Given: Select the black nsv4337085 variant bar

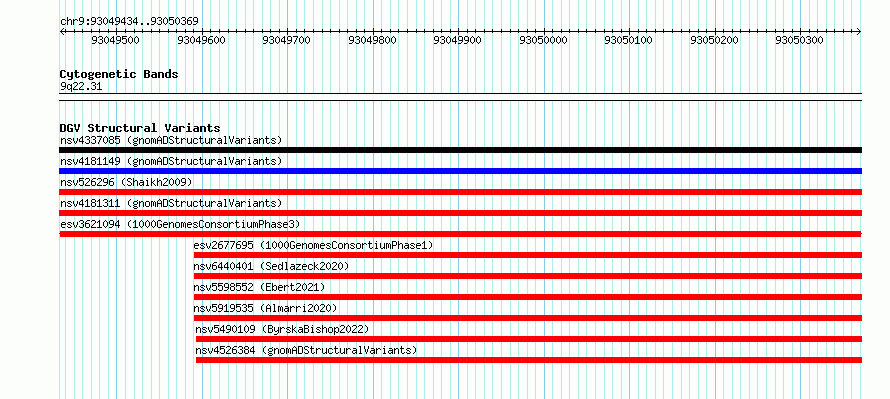Looking at the screenshot, I should [x=460, y=150].
